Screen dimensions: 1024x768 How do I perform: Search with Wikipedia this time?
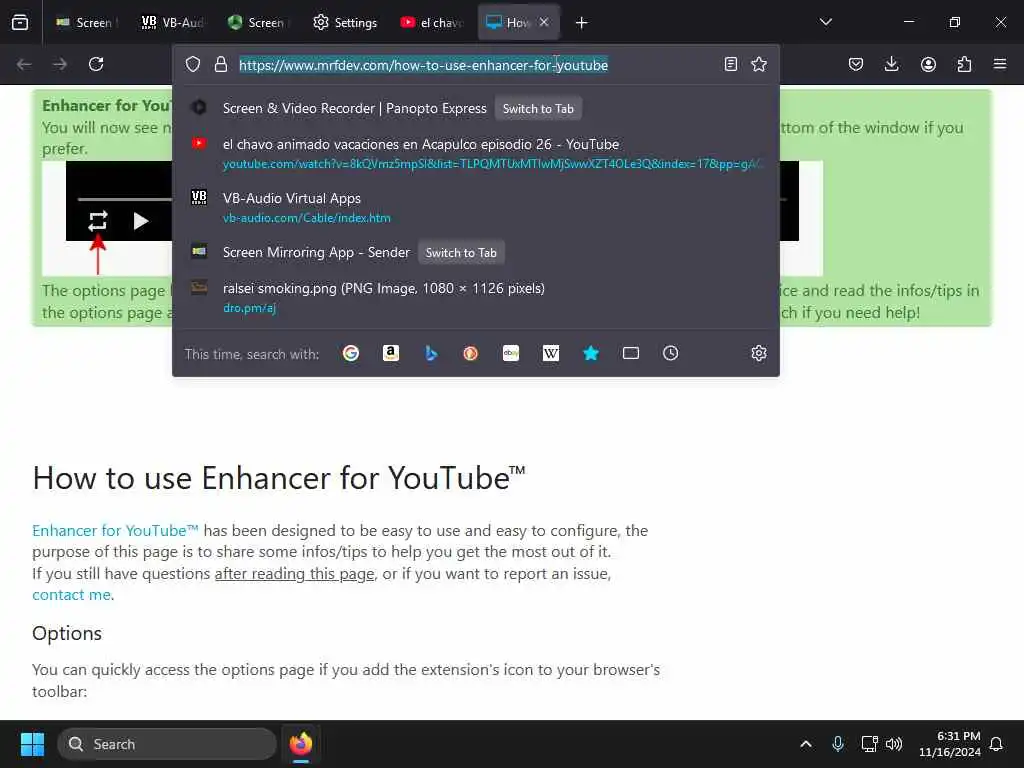(551, 353)
